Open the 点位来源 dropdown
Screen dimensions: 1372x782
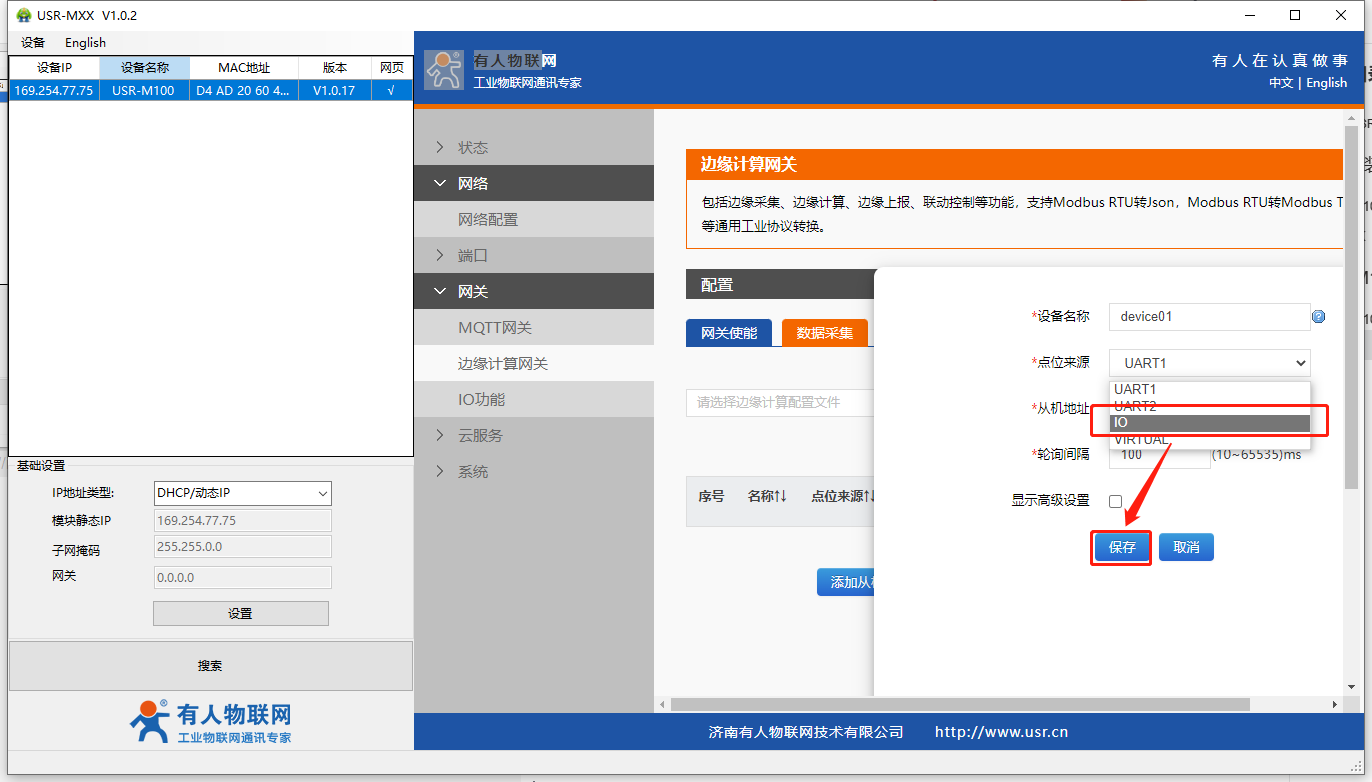point(1209,363)
